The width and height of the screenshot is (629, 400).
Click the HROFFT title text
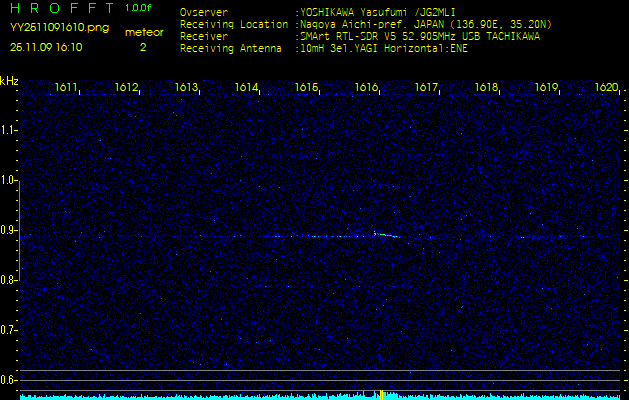59,8
